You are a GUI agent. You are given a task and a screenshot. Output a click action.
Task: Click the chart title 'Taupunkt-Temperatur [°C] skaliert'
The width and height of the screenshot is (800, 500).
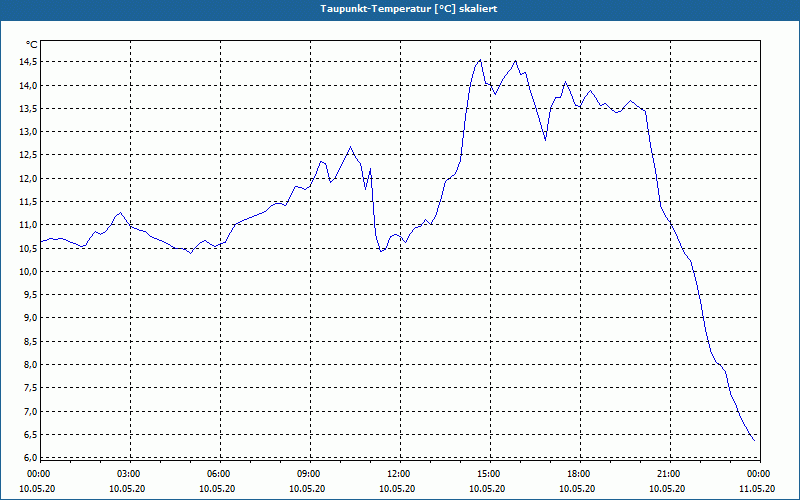(409, 9)
